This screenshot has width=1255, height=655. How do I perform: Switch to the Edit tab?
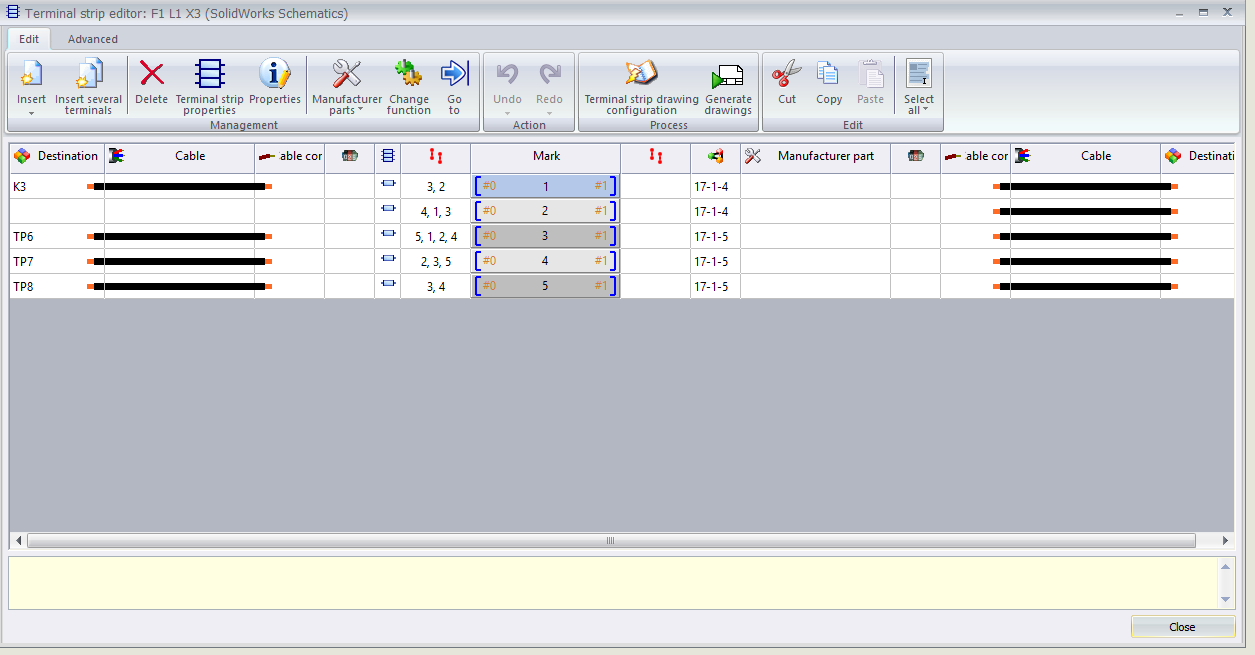click(x=29, y=39)
